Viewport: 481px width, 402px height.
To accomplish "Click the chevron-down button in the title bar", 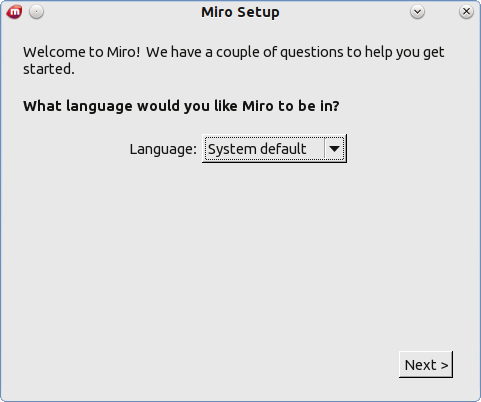I will pyautogui.click(x=417, y=12).
